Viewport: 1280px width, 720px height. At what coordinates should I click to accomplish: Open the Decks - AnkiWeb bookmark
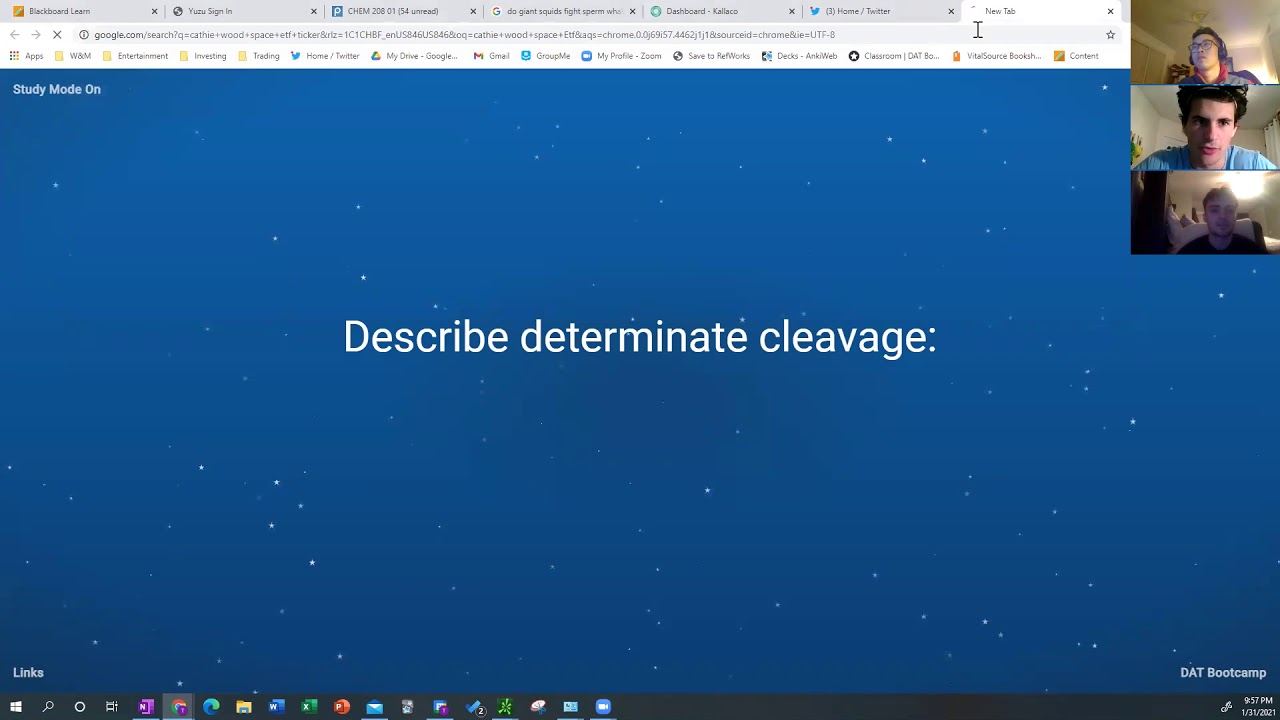pyautogui.click(x=799, y=56)
